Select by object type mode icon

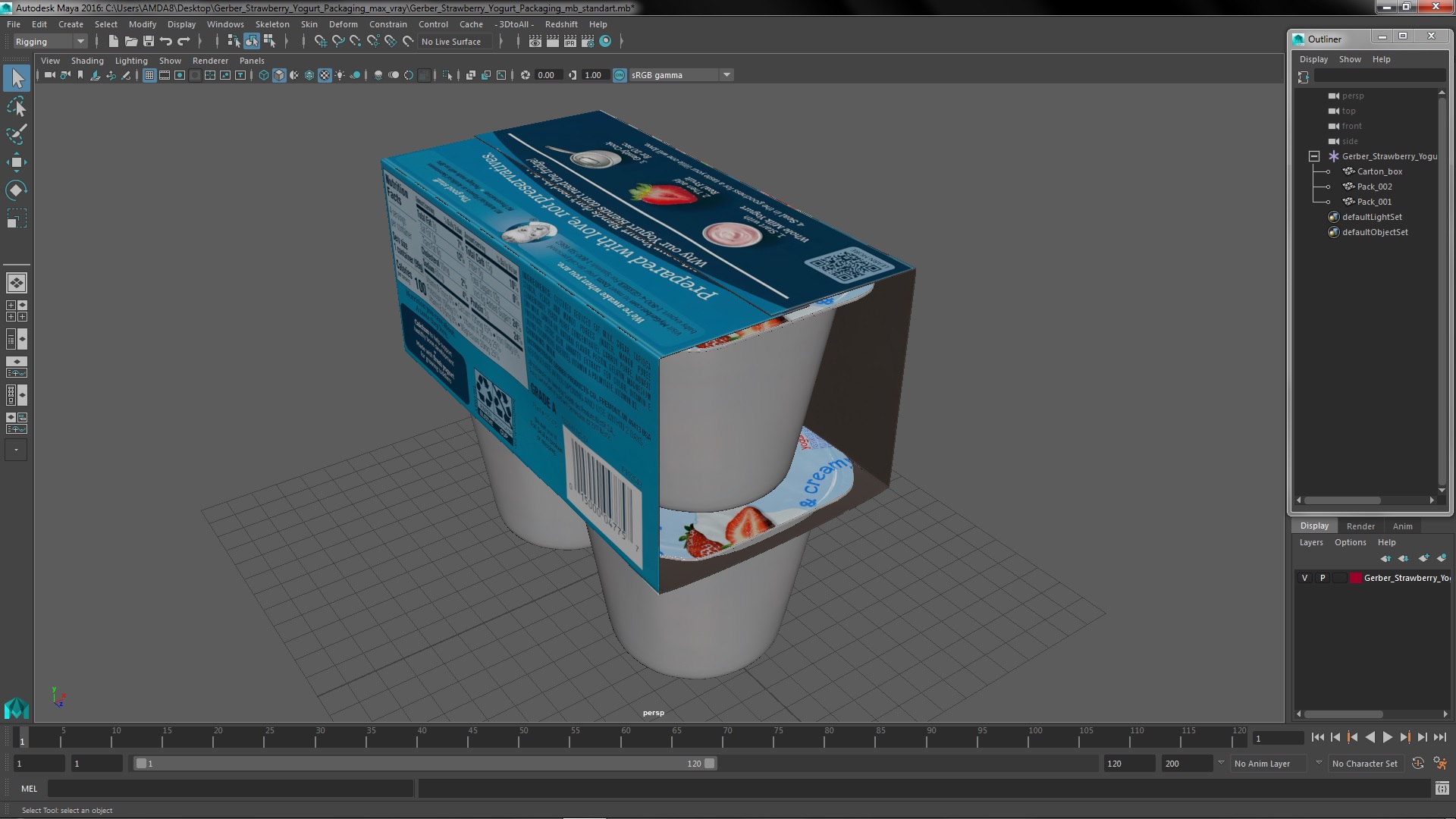251,42
